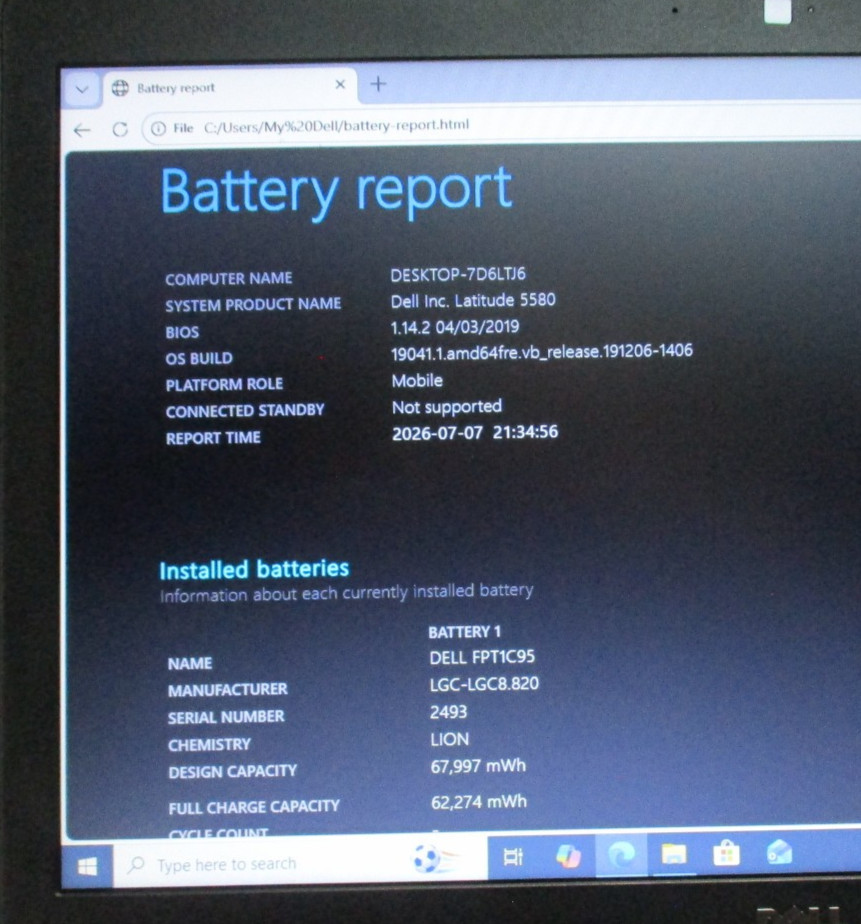The image size is (861, 924).
Task: Open the tab search chevron dropdown
Action: point(82,90)
